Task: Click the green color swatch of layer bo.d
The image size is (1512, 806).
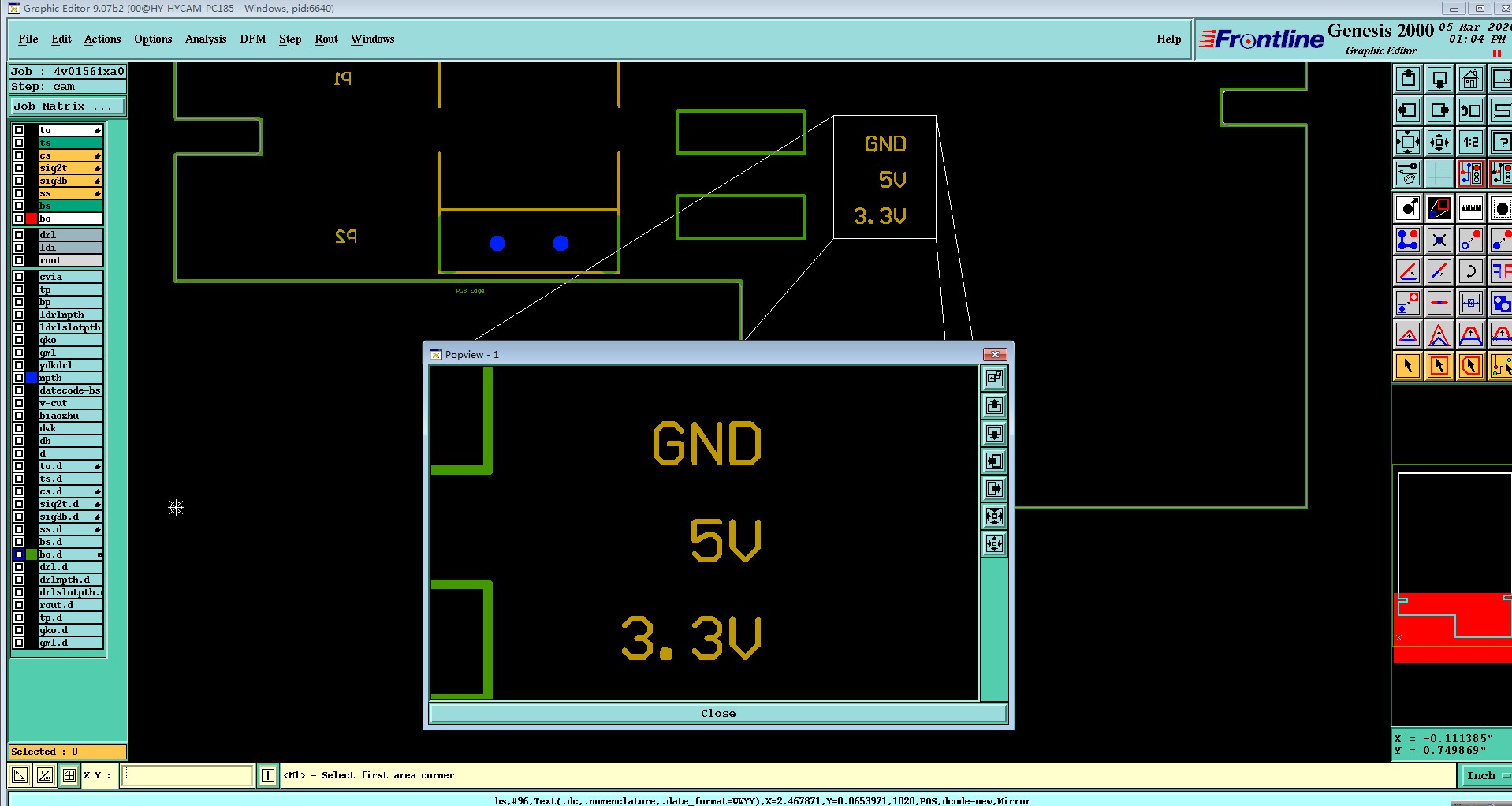Action: coord(32,554)
